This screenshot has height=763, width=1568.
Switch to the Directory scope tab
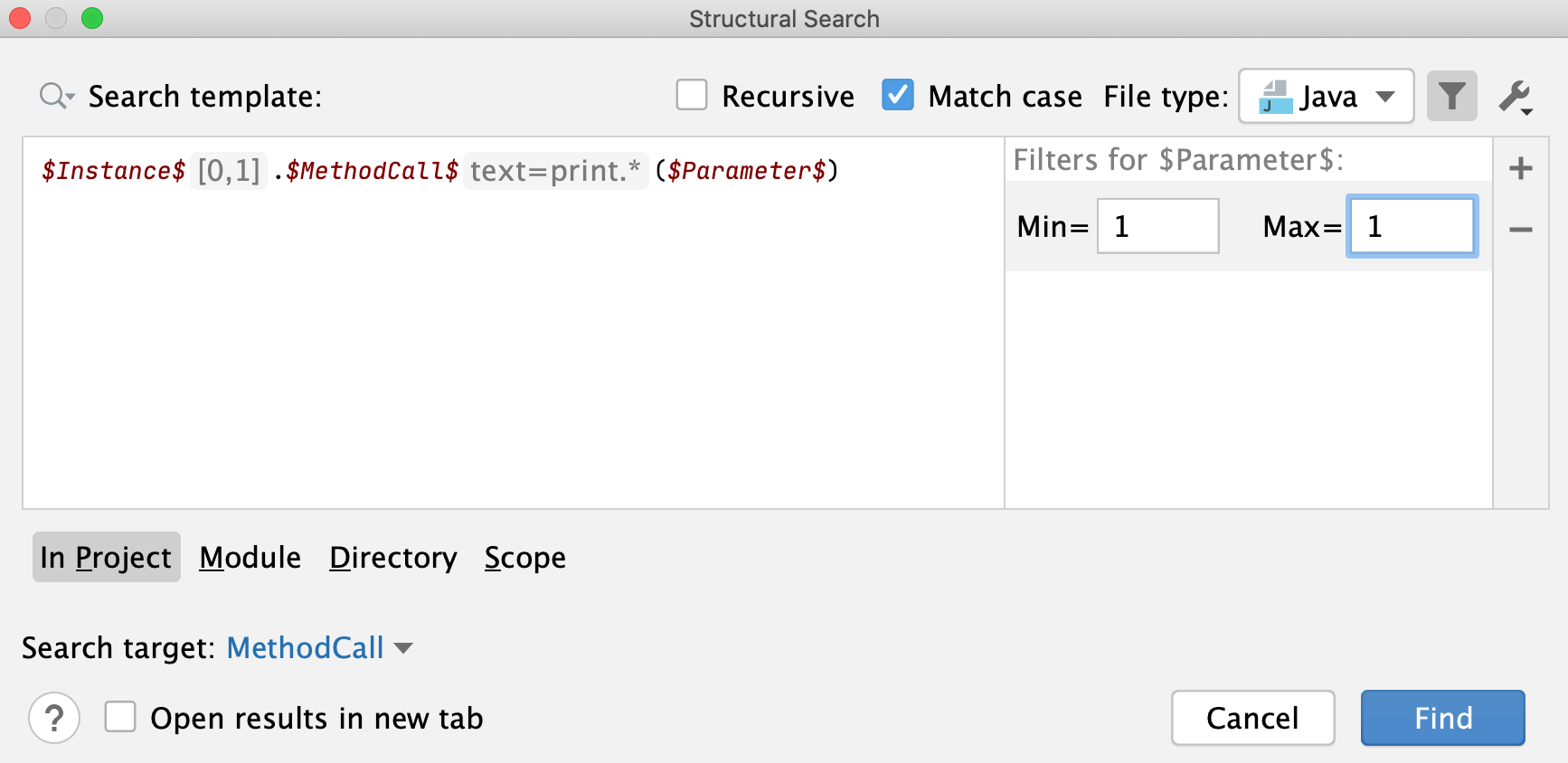(x=393, y=558)
